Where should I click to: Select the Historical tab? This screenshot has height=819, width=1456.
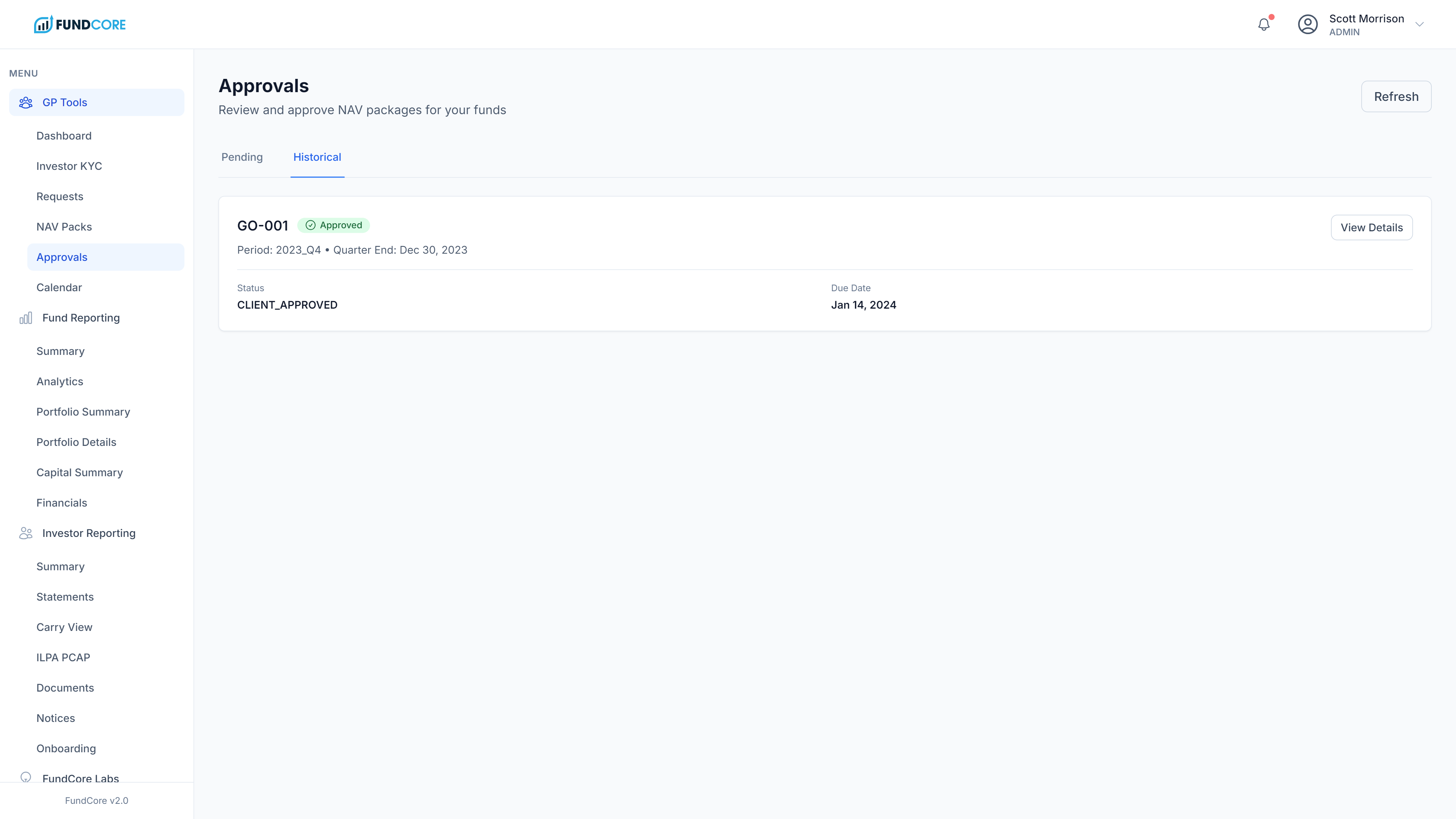click(317, 157)
